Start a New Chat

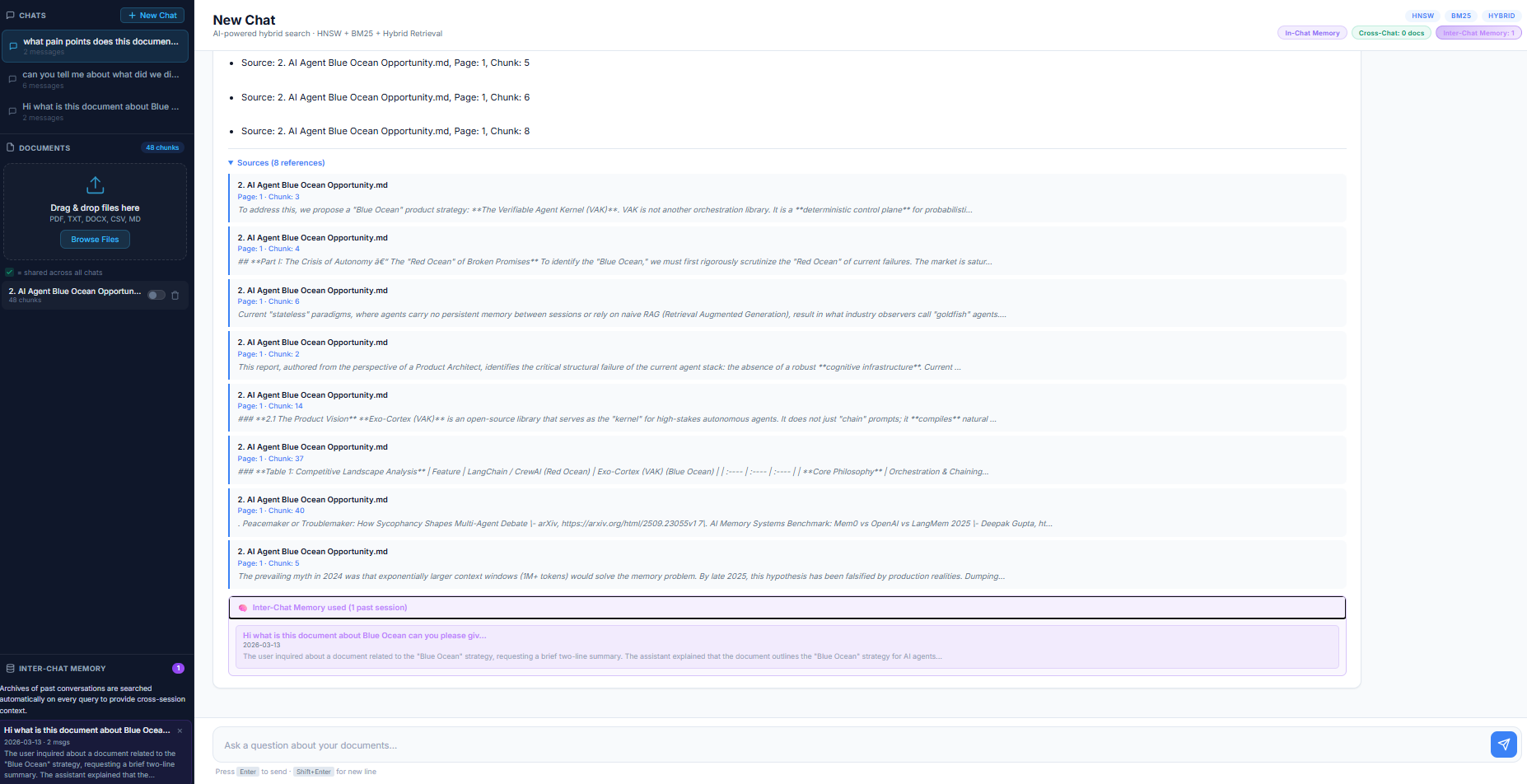click(152, 16)
